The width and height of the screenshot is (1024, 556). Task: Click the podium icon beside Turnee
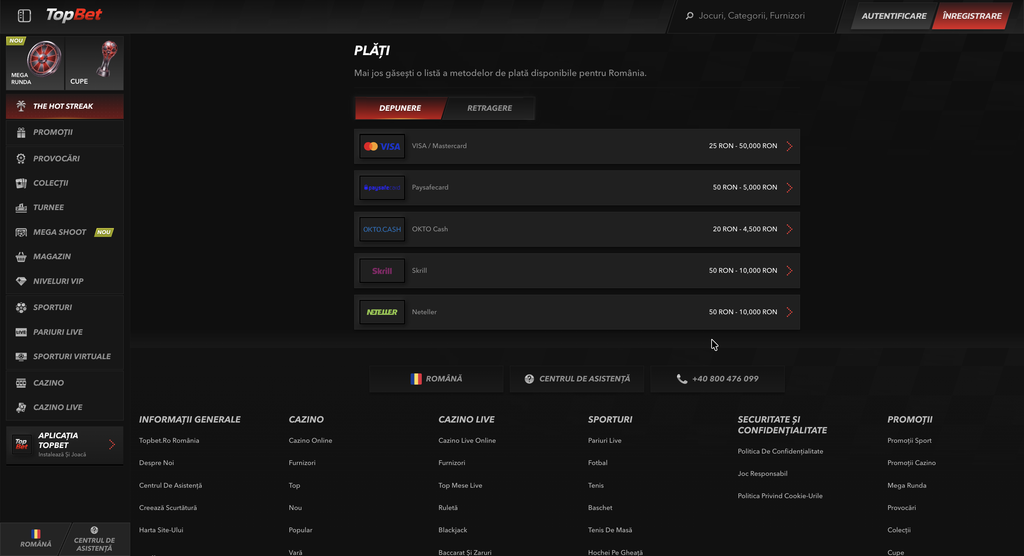[21, 208]
